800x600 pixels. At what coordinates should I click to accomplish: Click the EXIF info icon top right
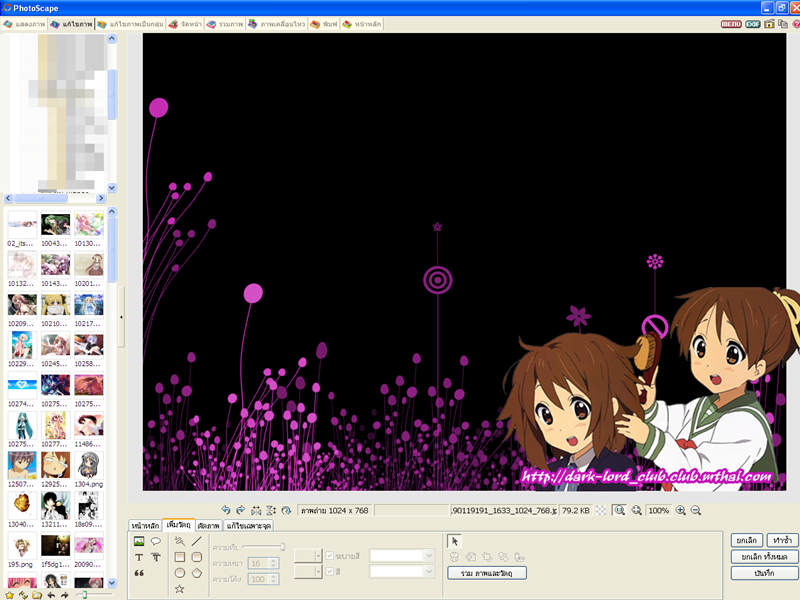(x=753, y=24)
